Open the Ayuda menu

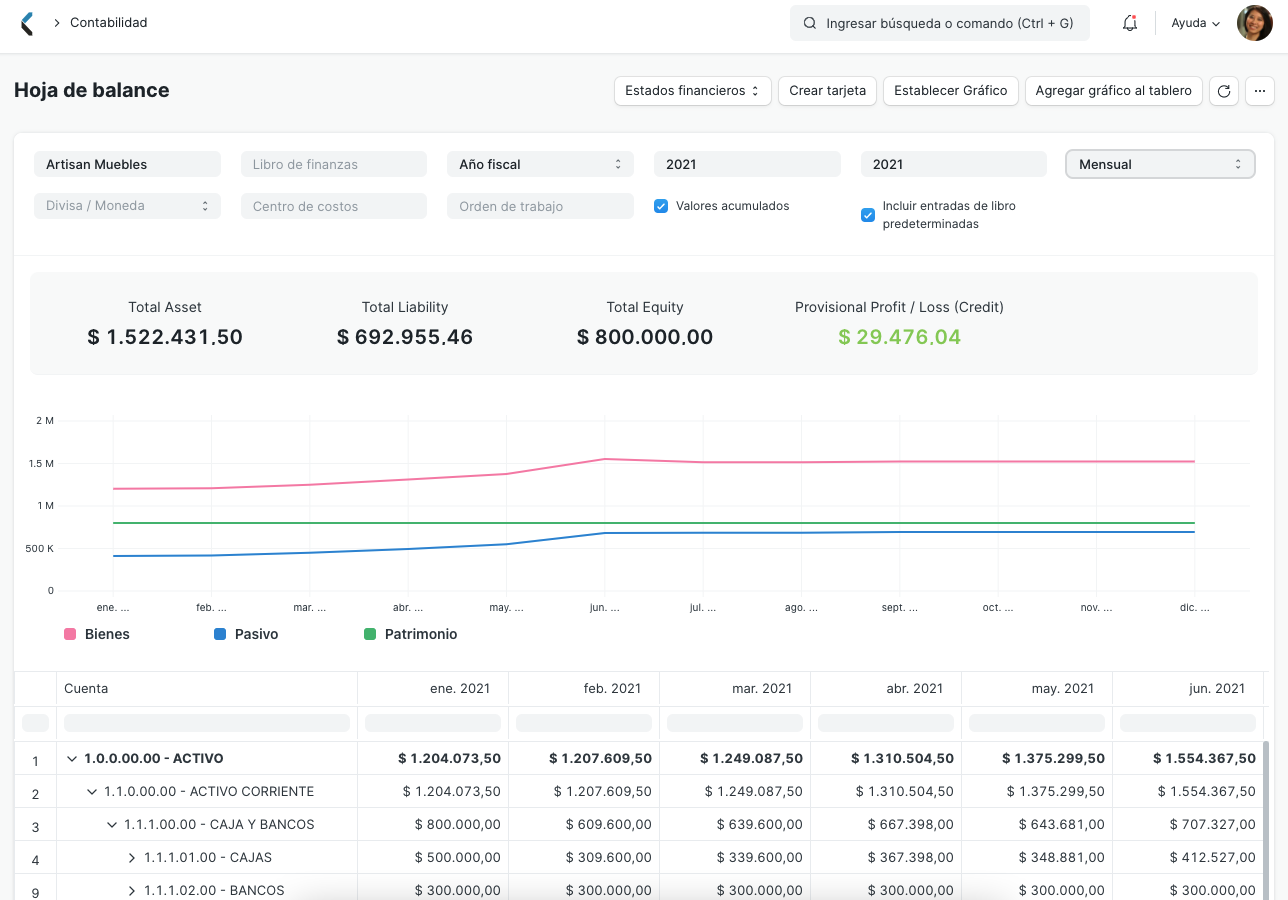(1194, 22)
